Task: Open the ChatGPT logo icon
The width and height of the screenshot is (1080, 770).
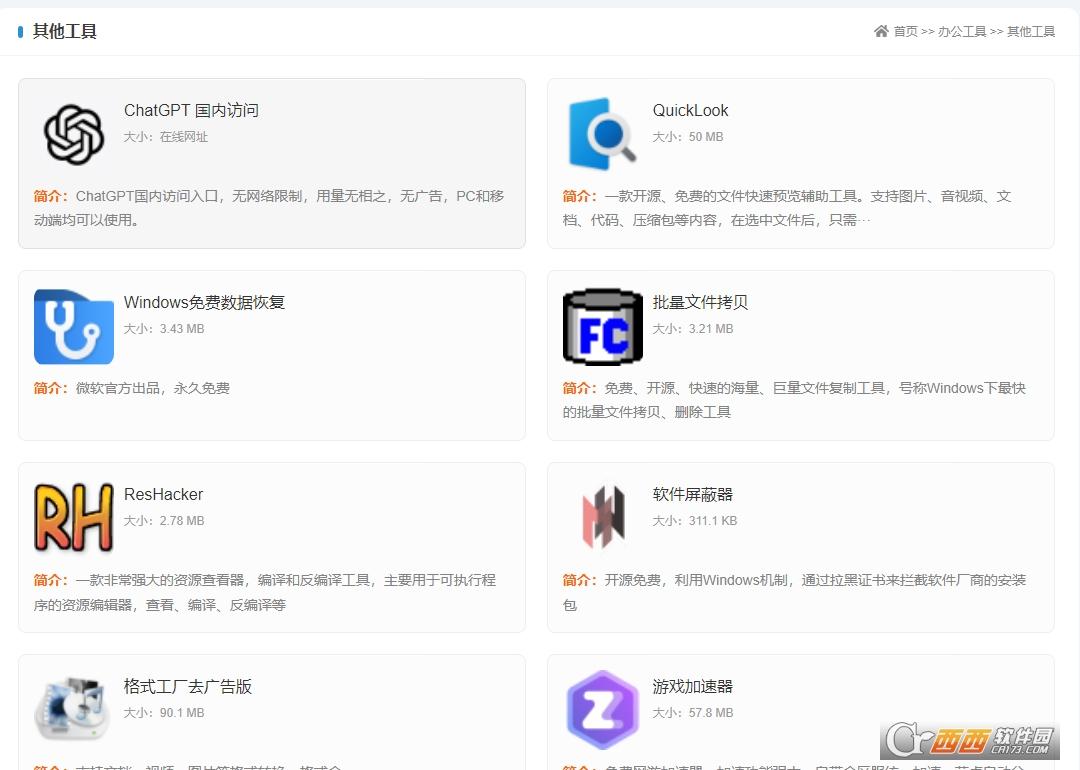Action: point(74,134)
